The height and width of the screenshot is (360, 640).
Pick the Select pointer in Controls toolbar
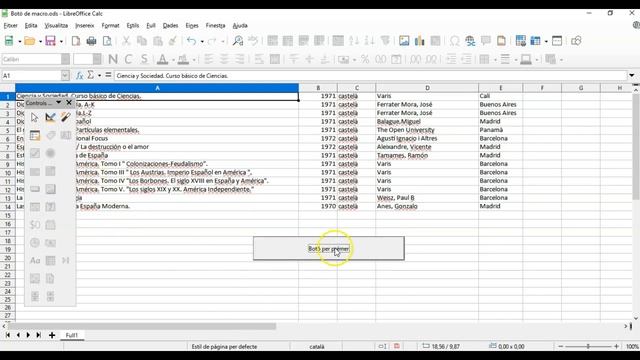(34, 118)
